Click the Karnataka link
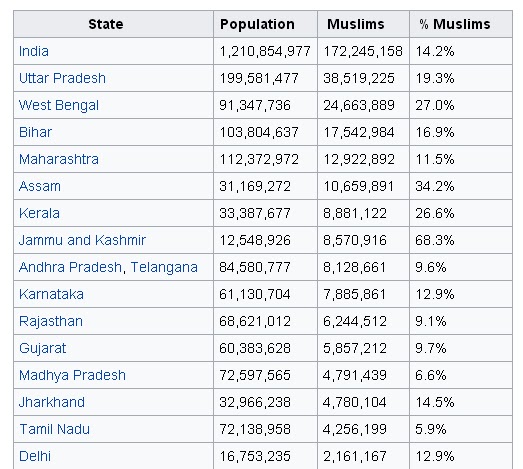This screenshot has height=469, width=523. 51,295
